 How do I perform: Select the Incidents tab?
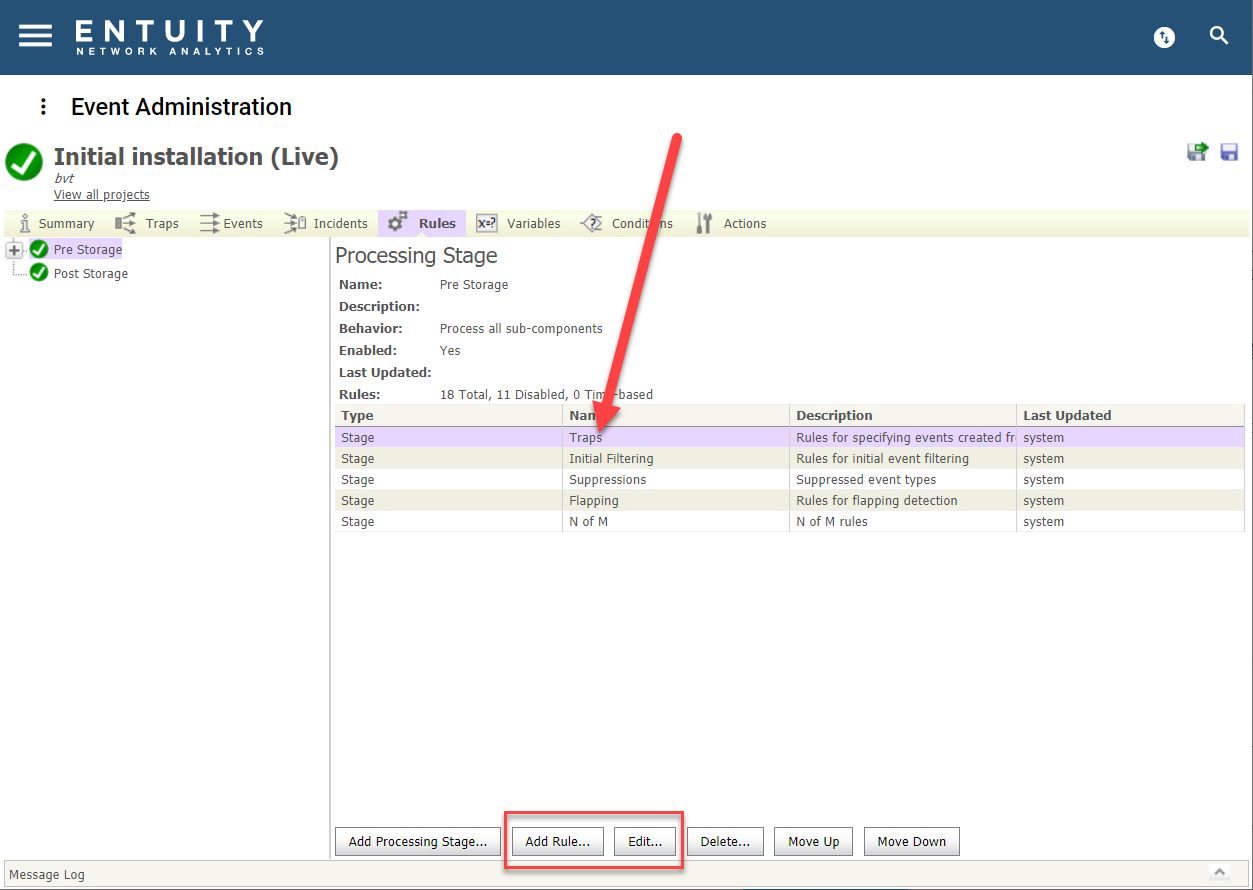coord(326,223)
